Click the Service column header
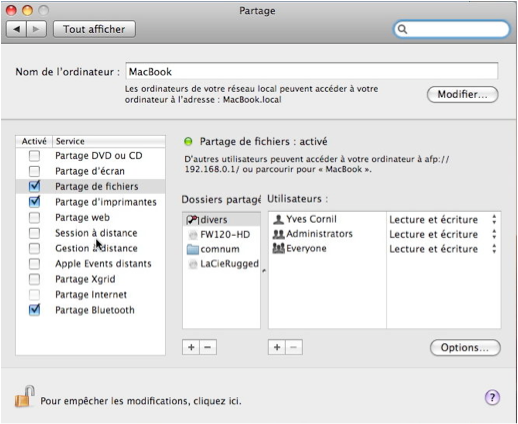 pos(109,141)
